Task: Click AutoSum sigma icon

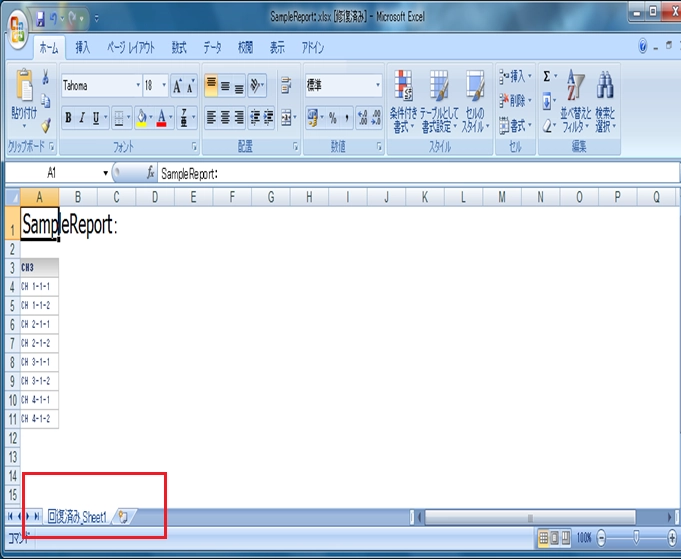Action: click(547, 77)
